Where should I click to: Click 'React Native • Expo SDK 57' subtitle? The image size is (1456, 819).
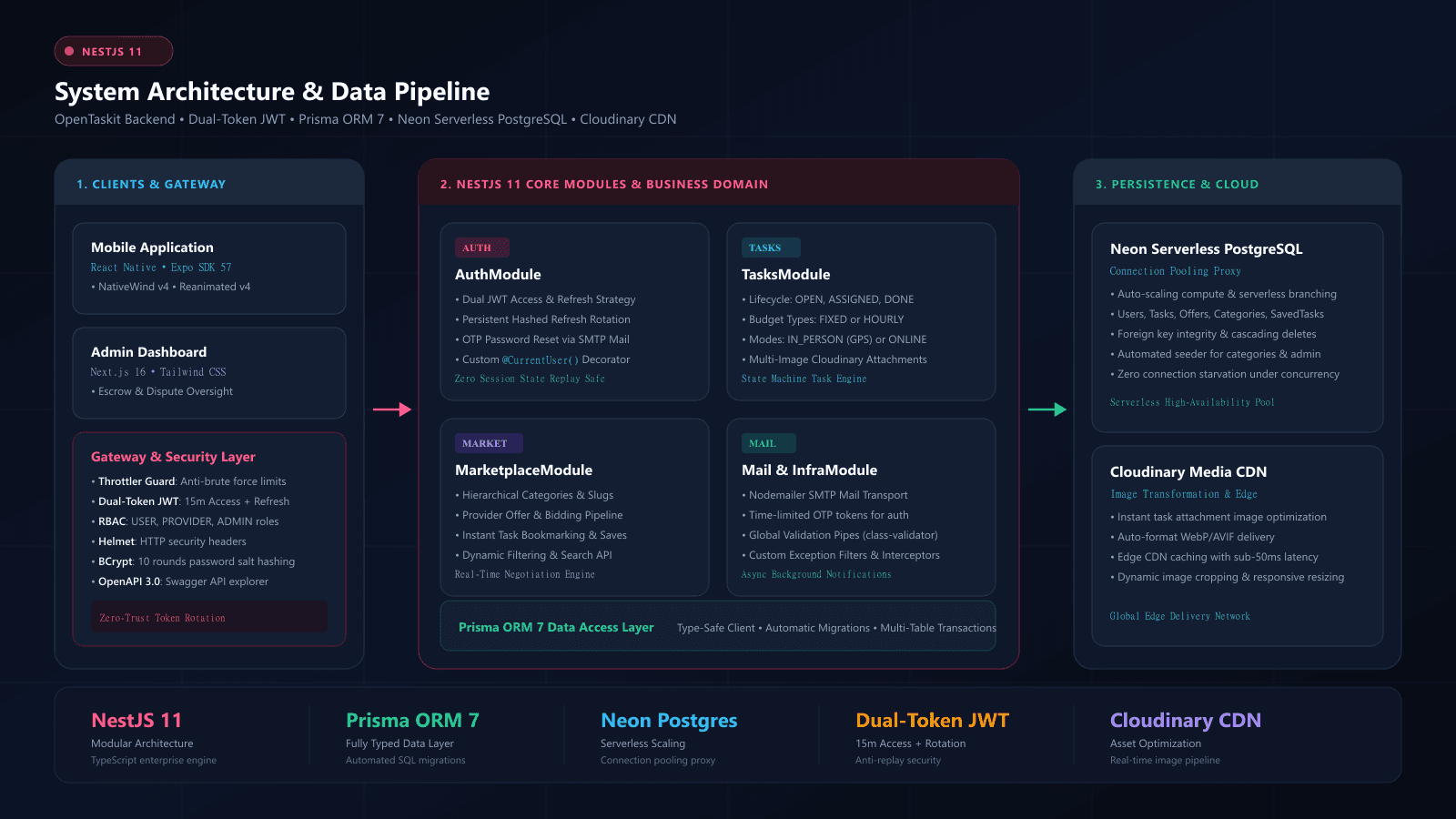pos(161,268)
